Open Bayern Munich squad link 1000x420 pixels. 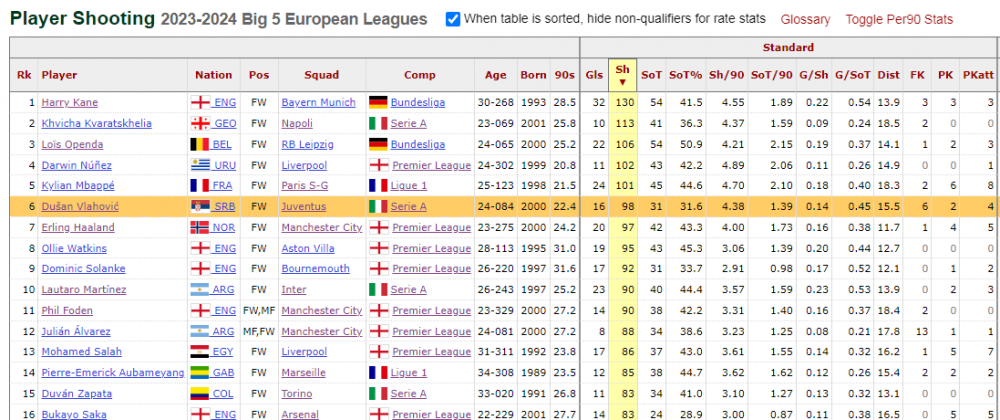(x=315, y=103)
